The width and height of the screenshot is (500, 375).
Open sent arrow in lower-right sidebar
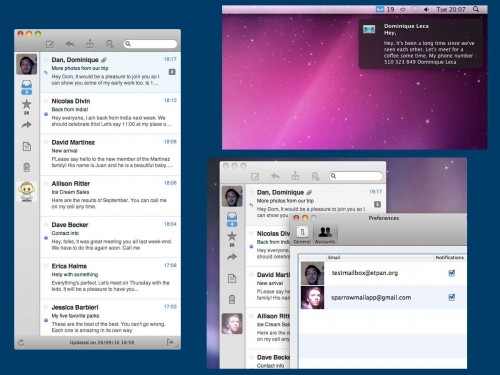(232, 257)
